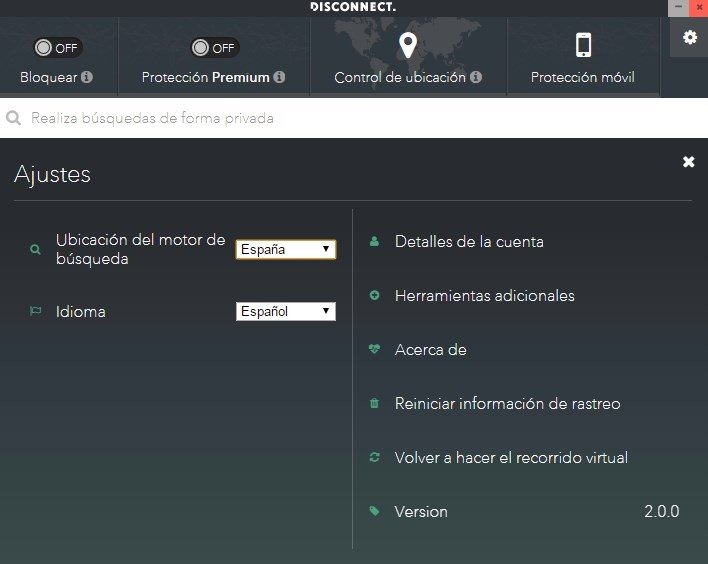Select the Protección Premium label
Image resolution: width=708 pixels, height=564 pixels.
click(x=205, y=77)
